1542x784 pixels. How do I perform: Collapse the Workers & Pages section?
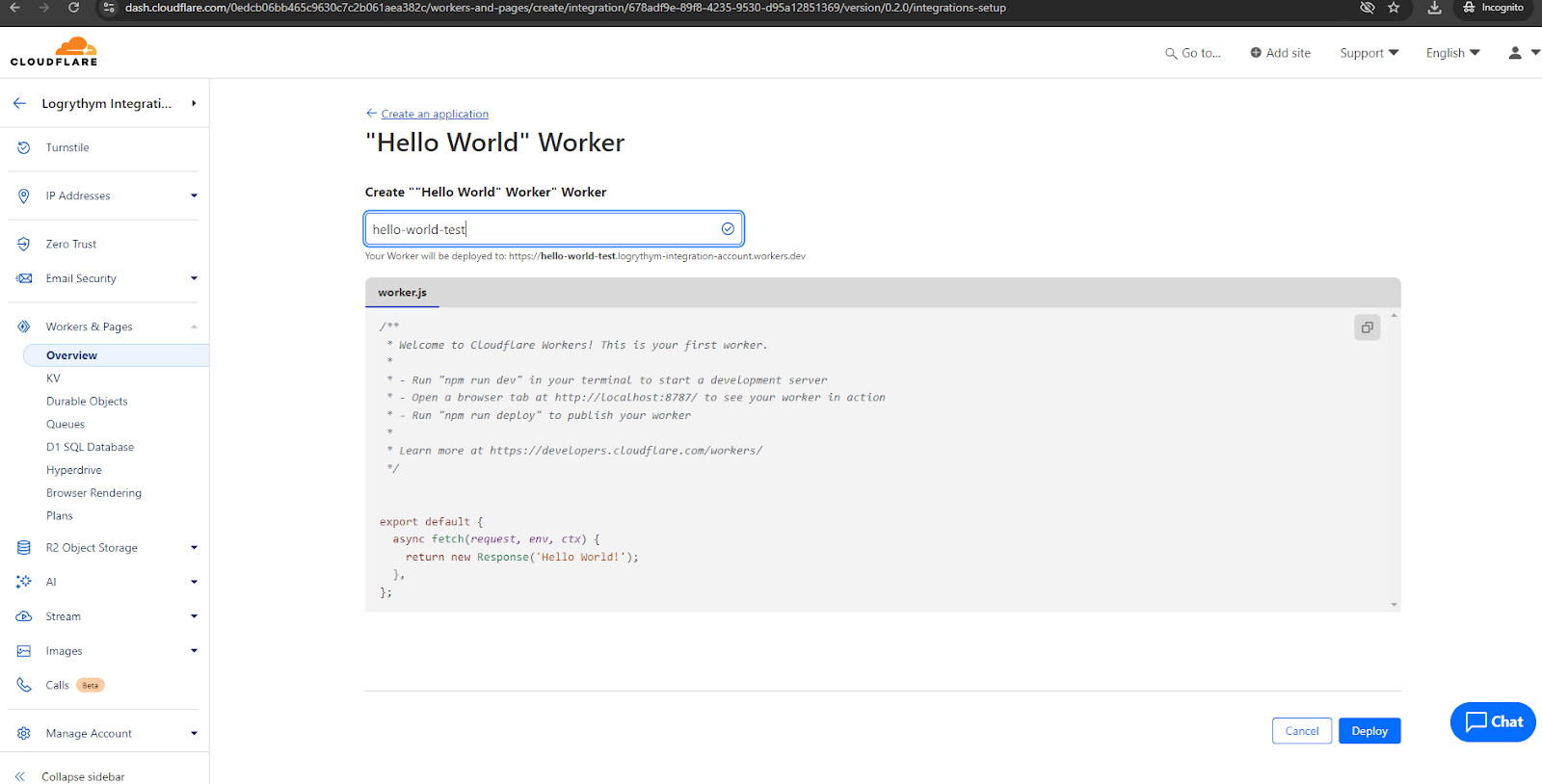tap(194, 327)
